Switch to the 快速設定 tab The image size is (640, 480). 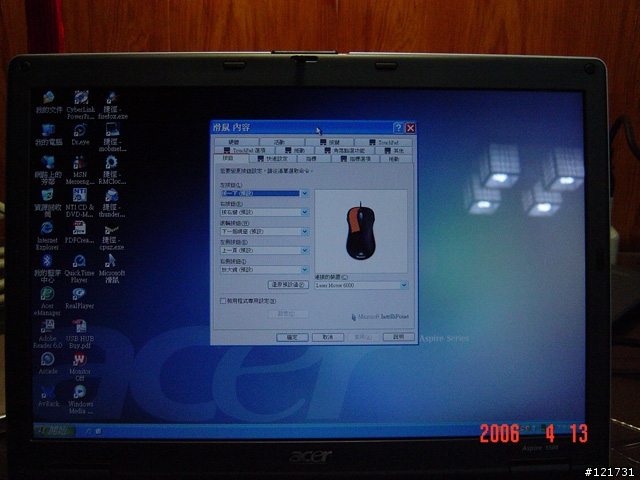point(273,158)
